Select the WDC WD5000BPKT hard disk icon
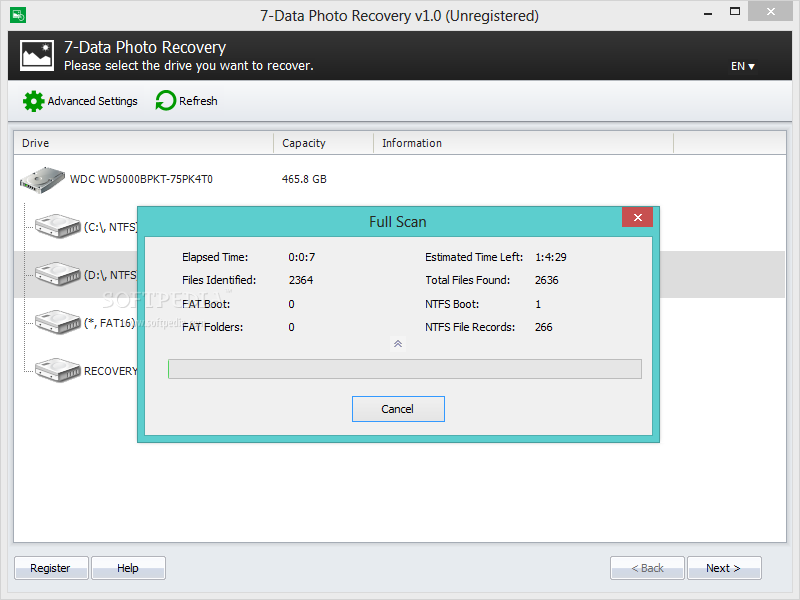The height and width of the screenshot is (600, 800). [x=42, y=180]
